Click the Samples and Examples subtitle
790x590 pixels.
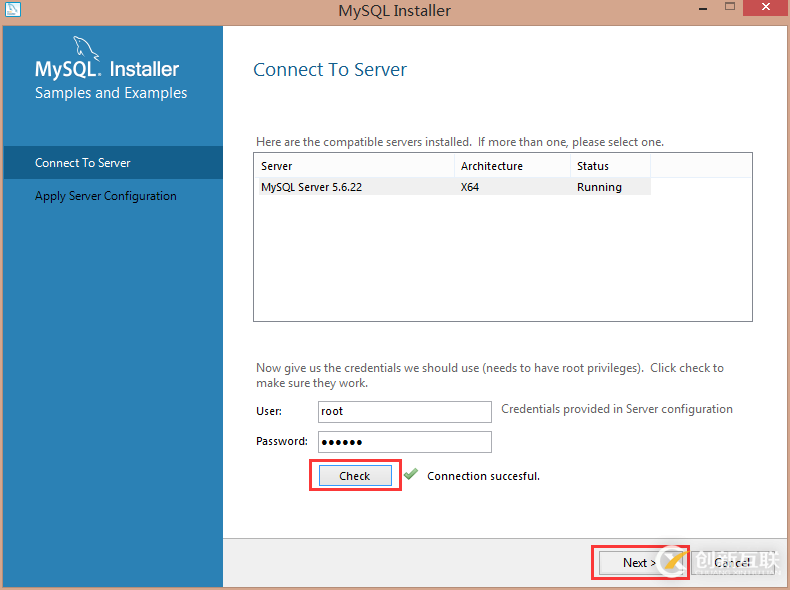click(111, 93)
